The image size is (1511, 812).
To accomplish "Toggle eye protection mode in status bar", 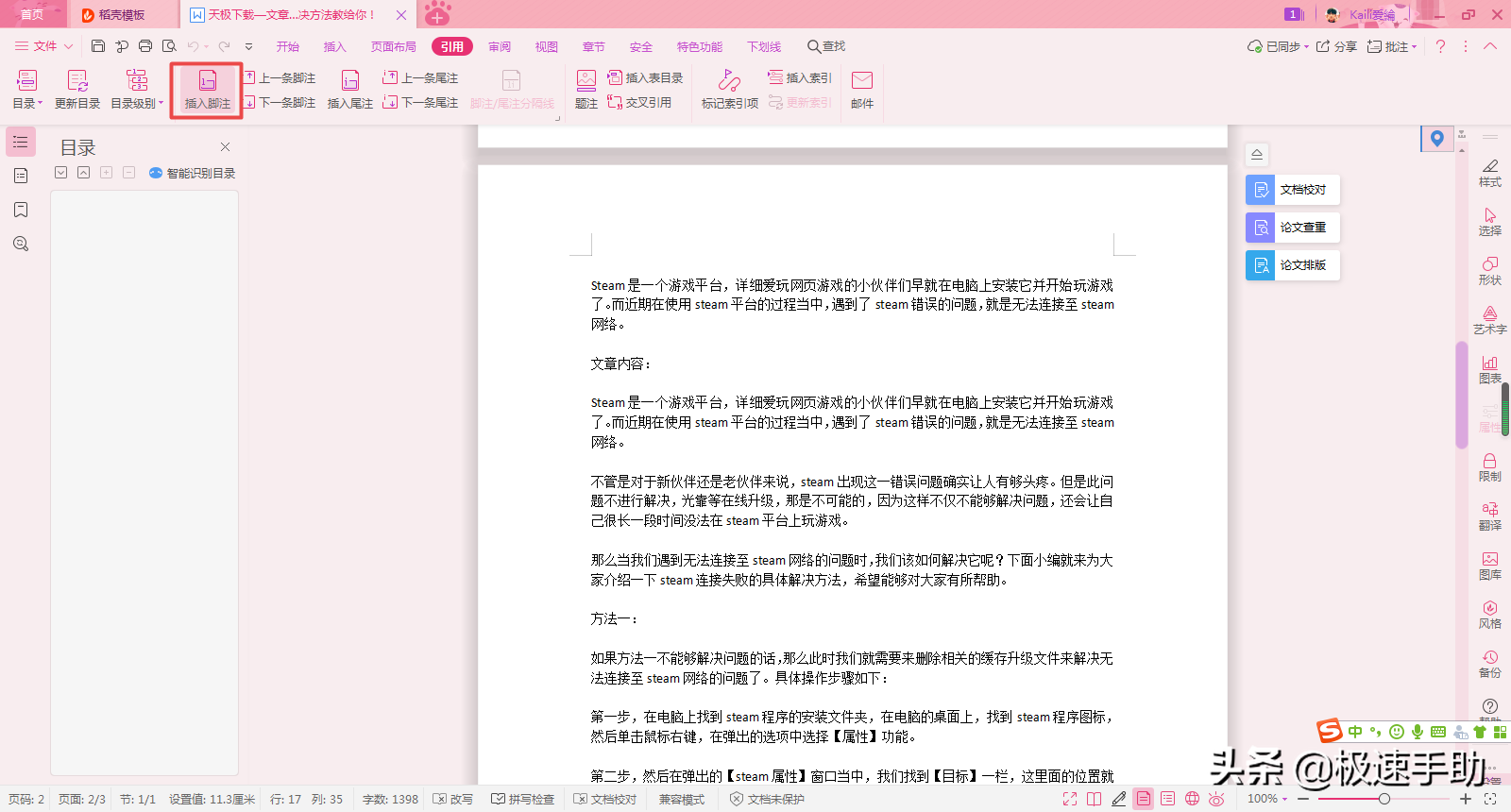I will 1216,799.
